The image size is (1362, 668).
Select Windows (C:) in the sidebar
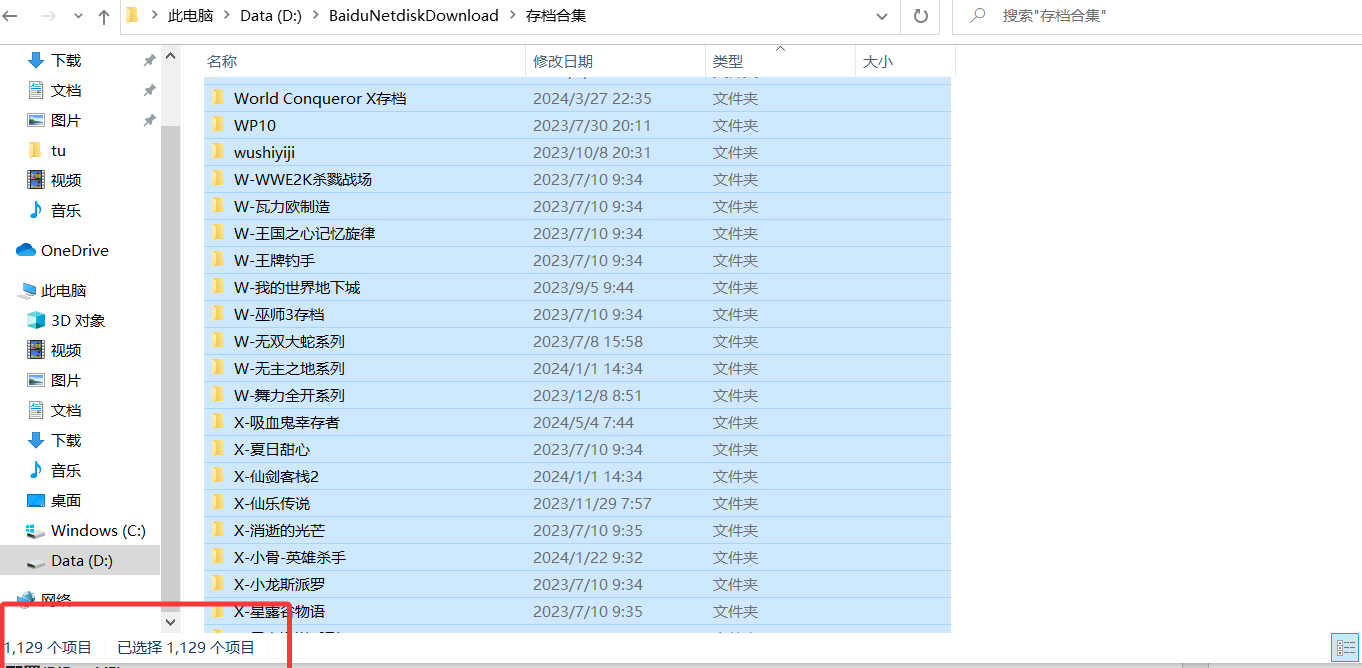point(92,530)
